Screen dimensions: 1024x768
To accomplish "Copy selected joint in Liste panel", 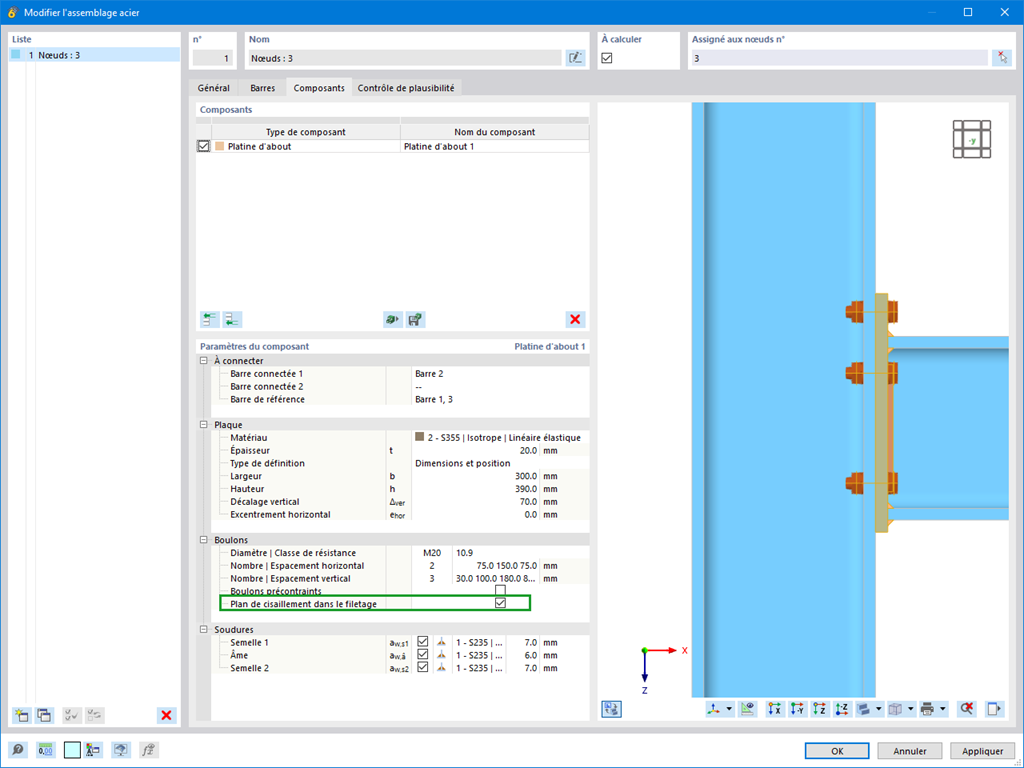I will 44,715.
